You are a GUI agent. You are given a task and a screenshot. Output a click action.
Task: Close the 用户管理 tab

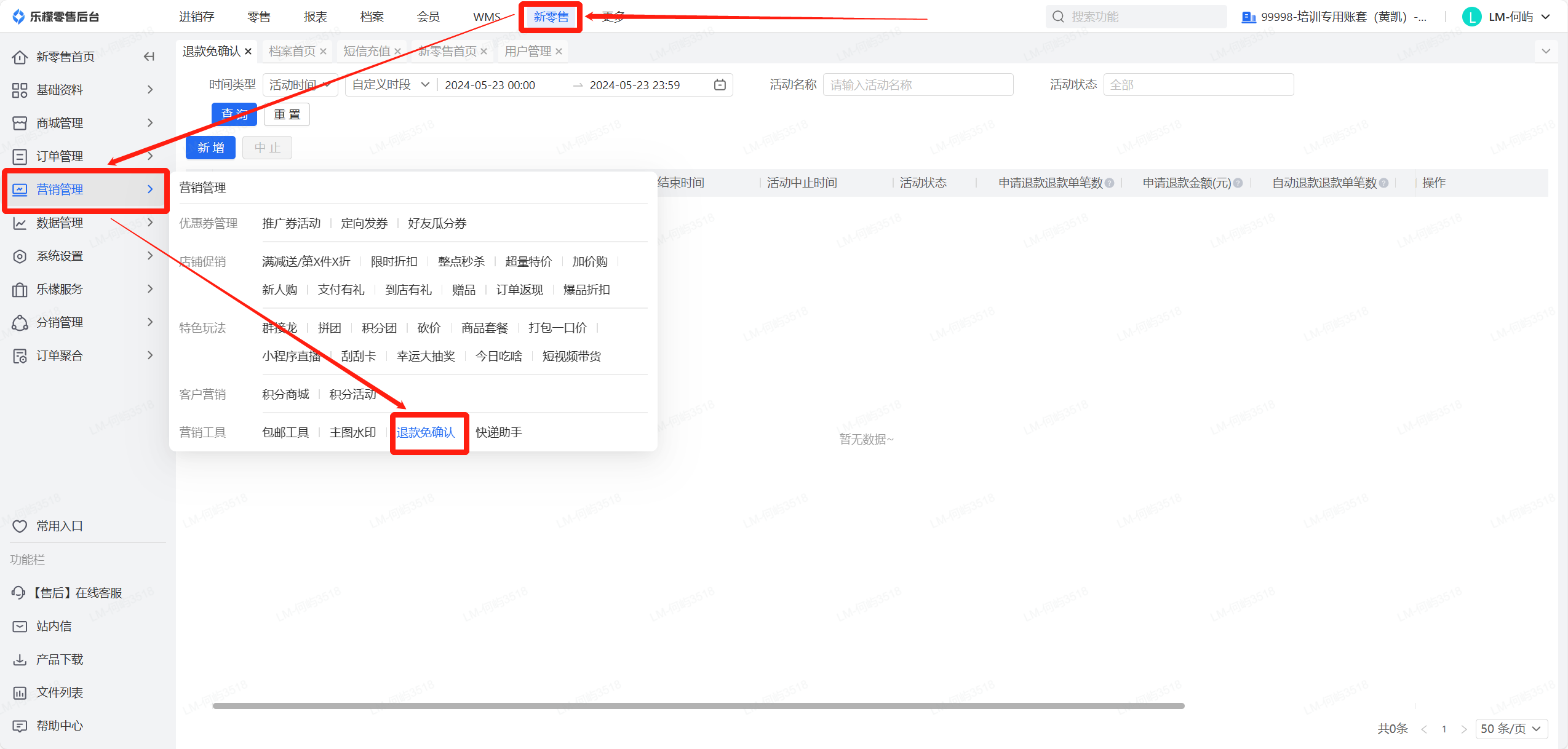pyautogui.click(x=559, y=51)
